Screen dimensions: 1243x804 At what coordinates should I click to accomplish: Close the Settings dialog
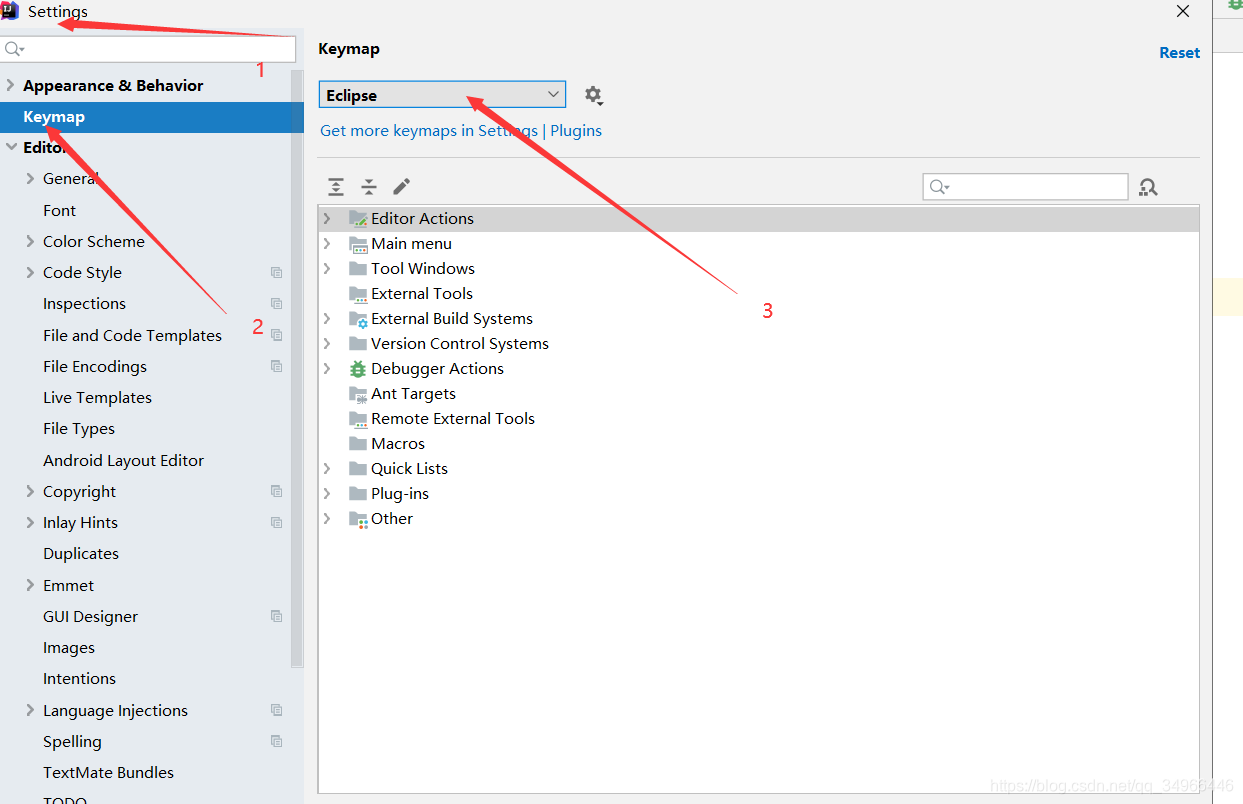[1183, 12]
